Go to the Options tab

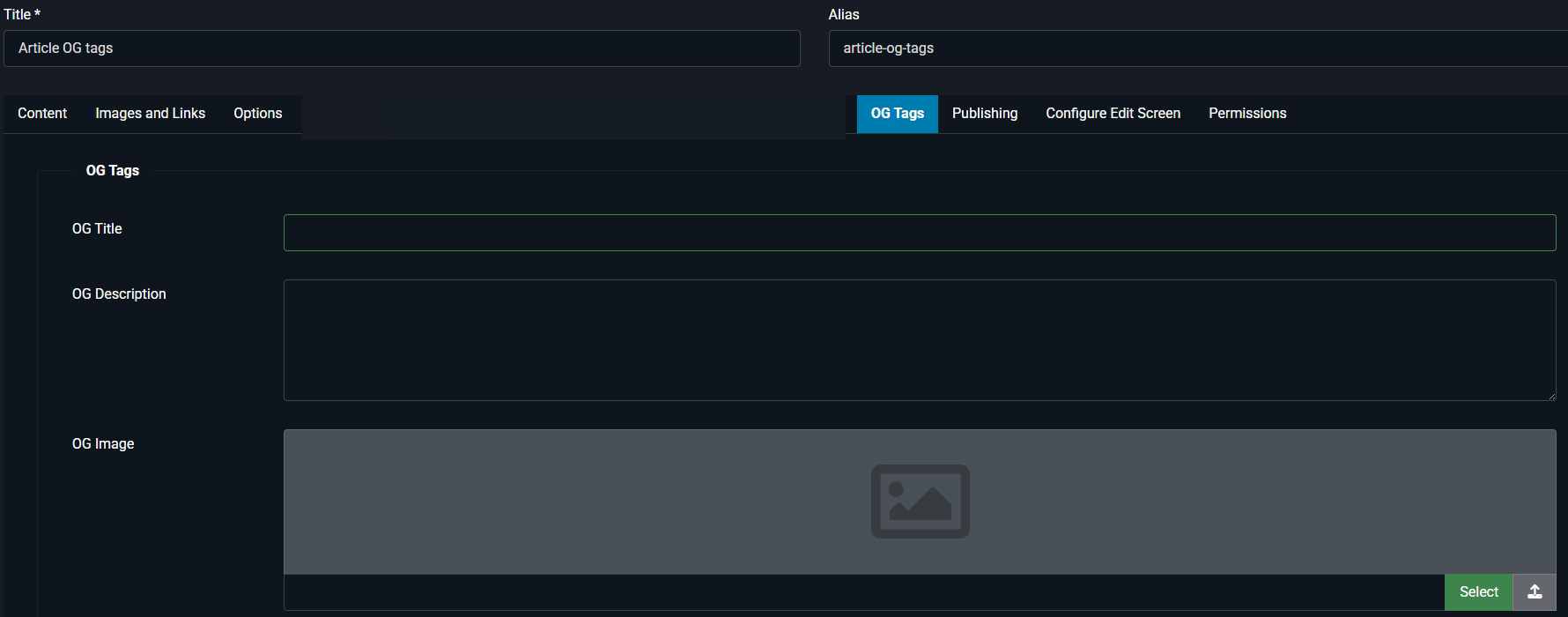(257, 114)
